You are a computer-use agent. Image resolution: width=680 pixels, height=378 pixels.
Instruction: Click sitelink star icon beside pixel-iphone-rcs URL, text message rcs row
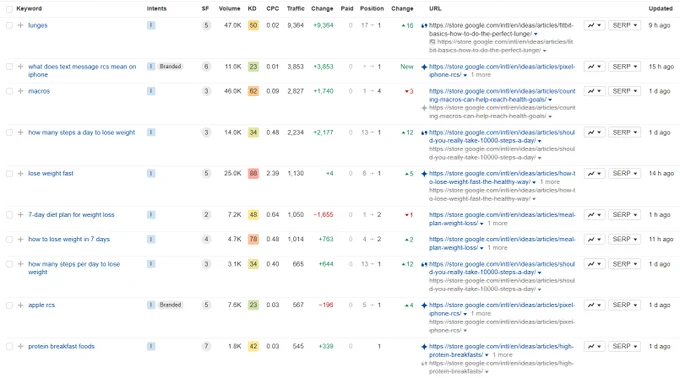click(424, 67)
